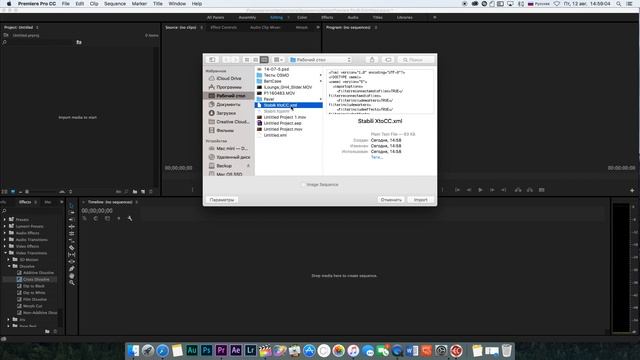Viewport: 640px width, 360px height.
Task: Click the Параметры options button
Action: [222, 200]
